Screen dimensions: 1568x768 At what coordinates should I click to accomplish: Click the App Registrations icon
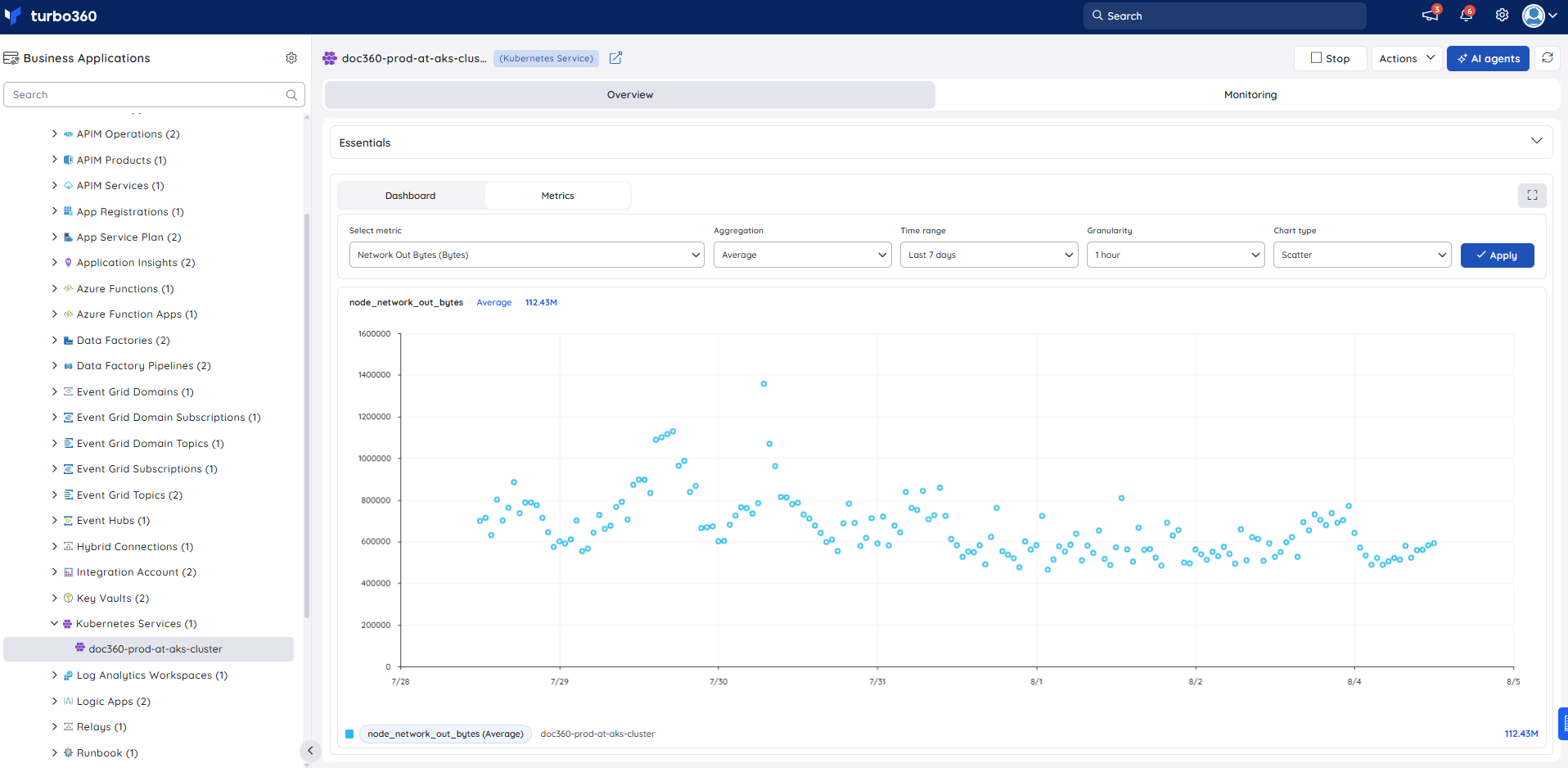[x=68, y=211]
